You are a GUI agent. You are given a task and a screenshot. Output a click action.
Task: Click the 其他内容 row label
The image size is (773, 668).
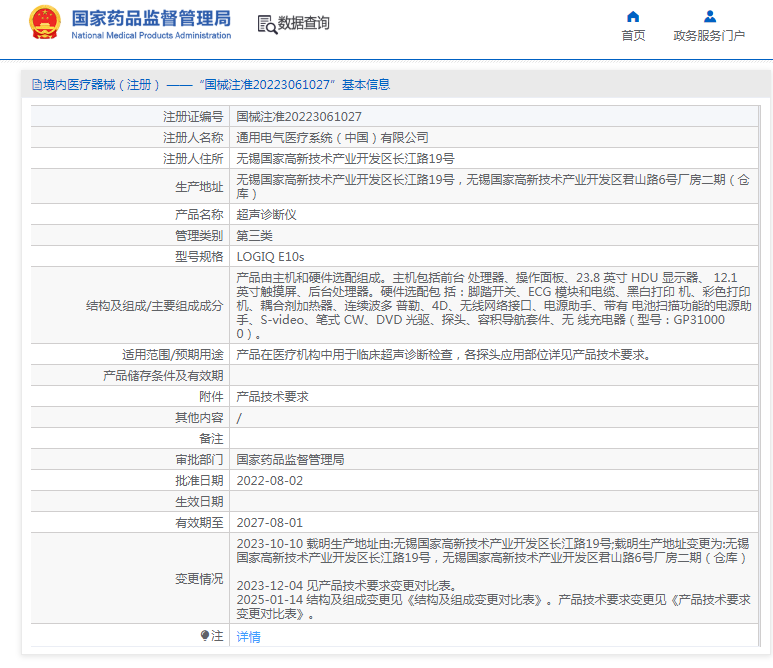199,418
